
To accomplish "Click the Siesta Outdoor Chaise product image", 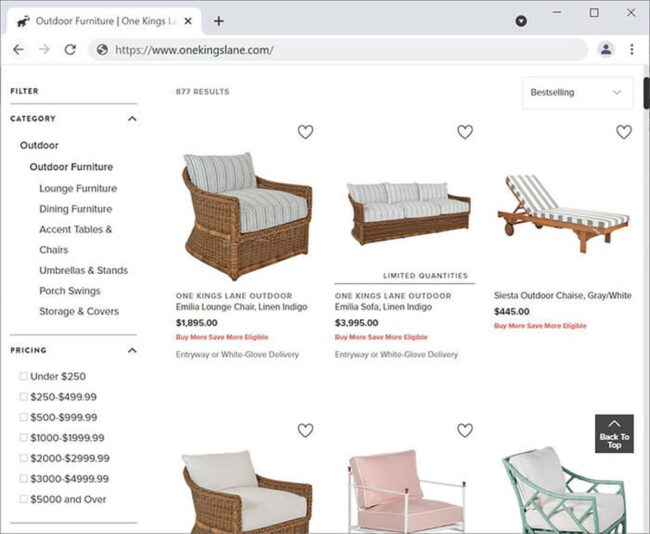I will click(x=564, y=213).
